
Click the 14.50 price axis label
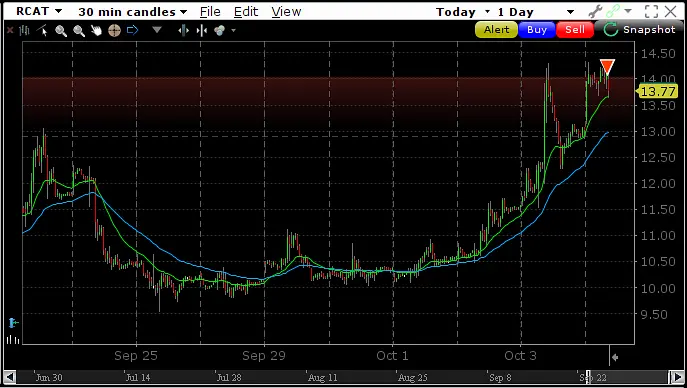pos(659,54)
